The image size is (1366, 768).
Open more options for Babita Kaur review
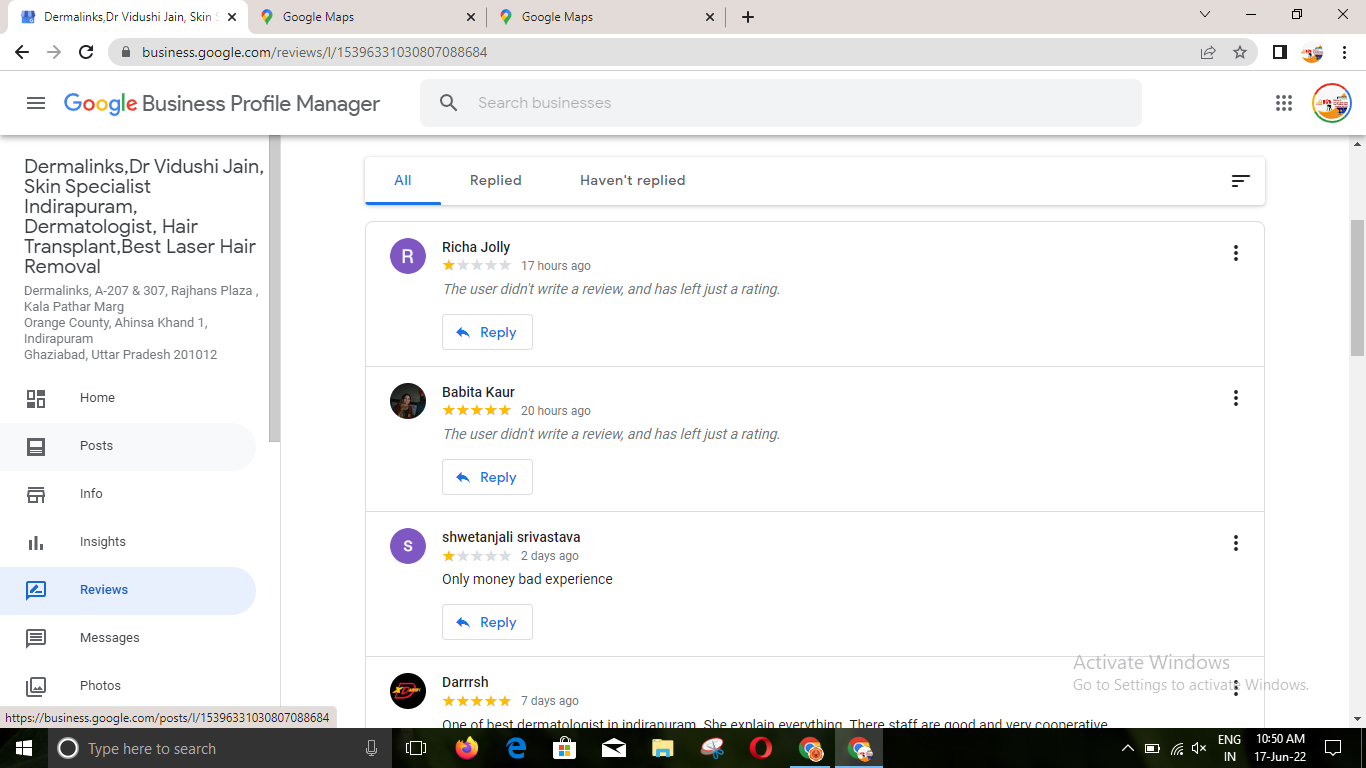pyautogui.click(x=1236, y=398)
